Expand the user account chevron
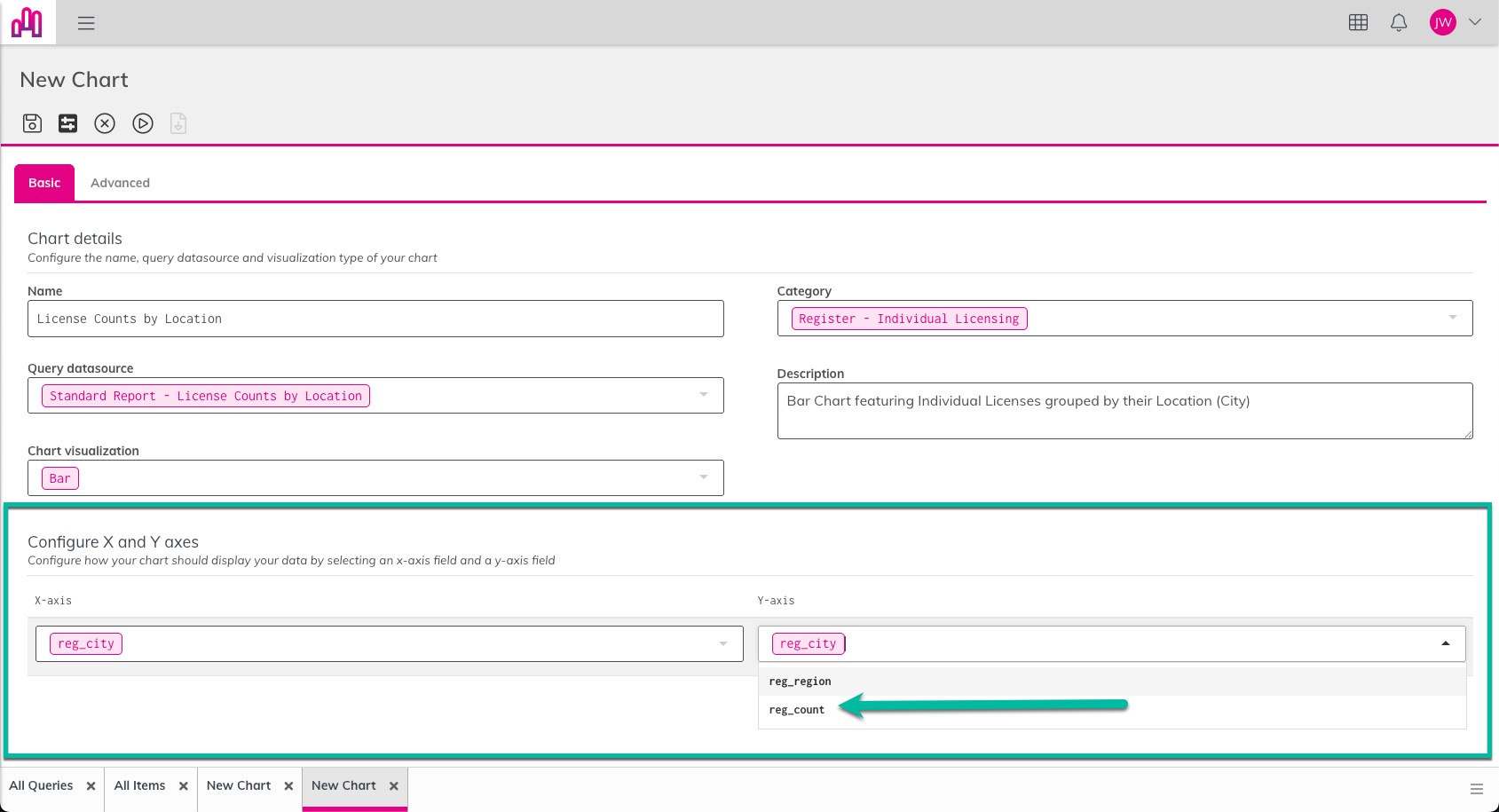Screen dimensions: 1499x812 (1475, 22)
